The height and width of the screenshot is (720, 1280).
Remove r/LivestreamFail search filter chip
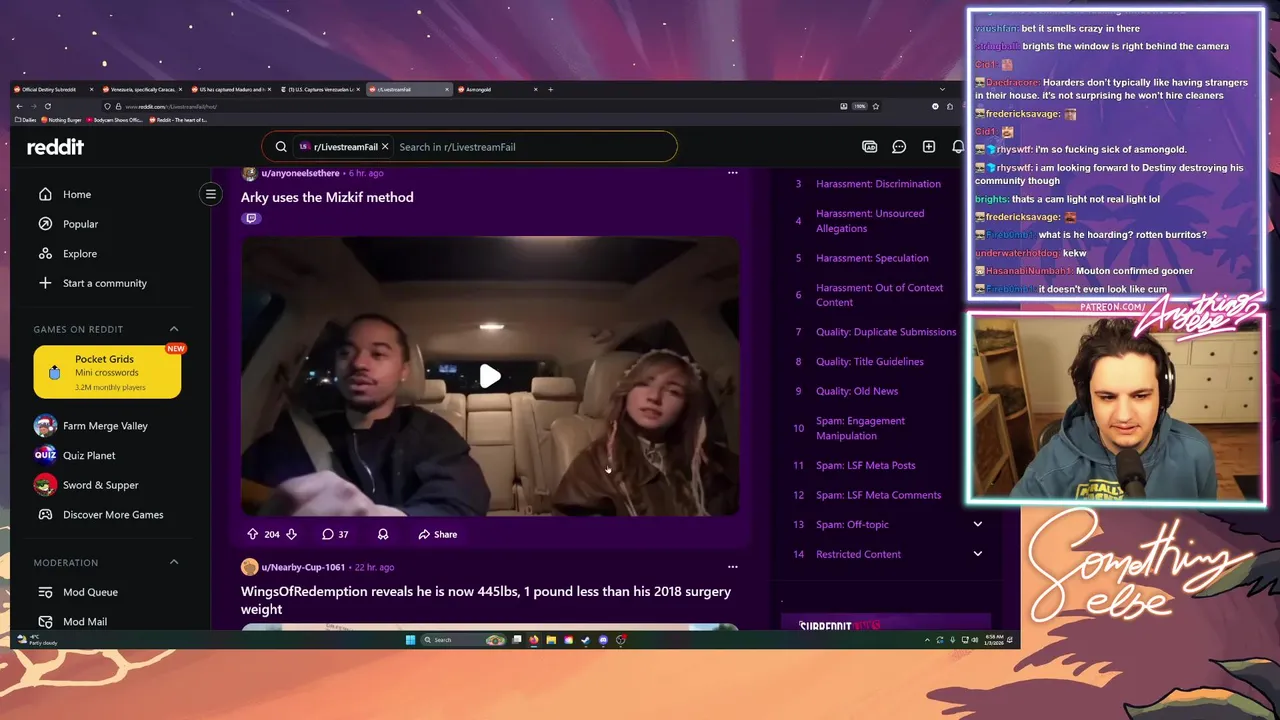point(385,147)
